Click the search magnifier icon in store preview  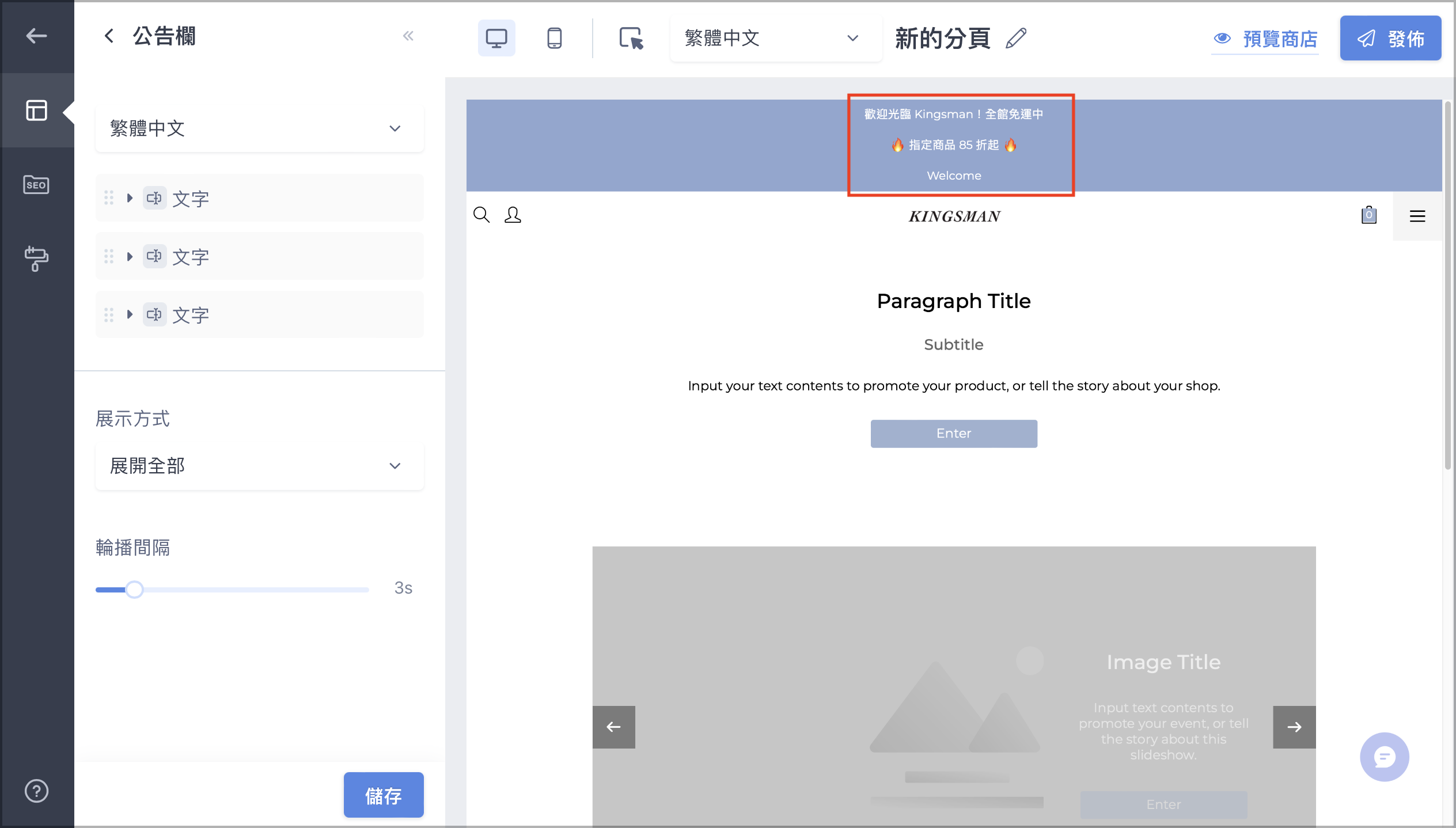point(481,215)
